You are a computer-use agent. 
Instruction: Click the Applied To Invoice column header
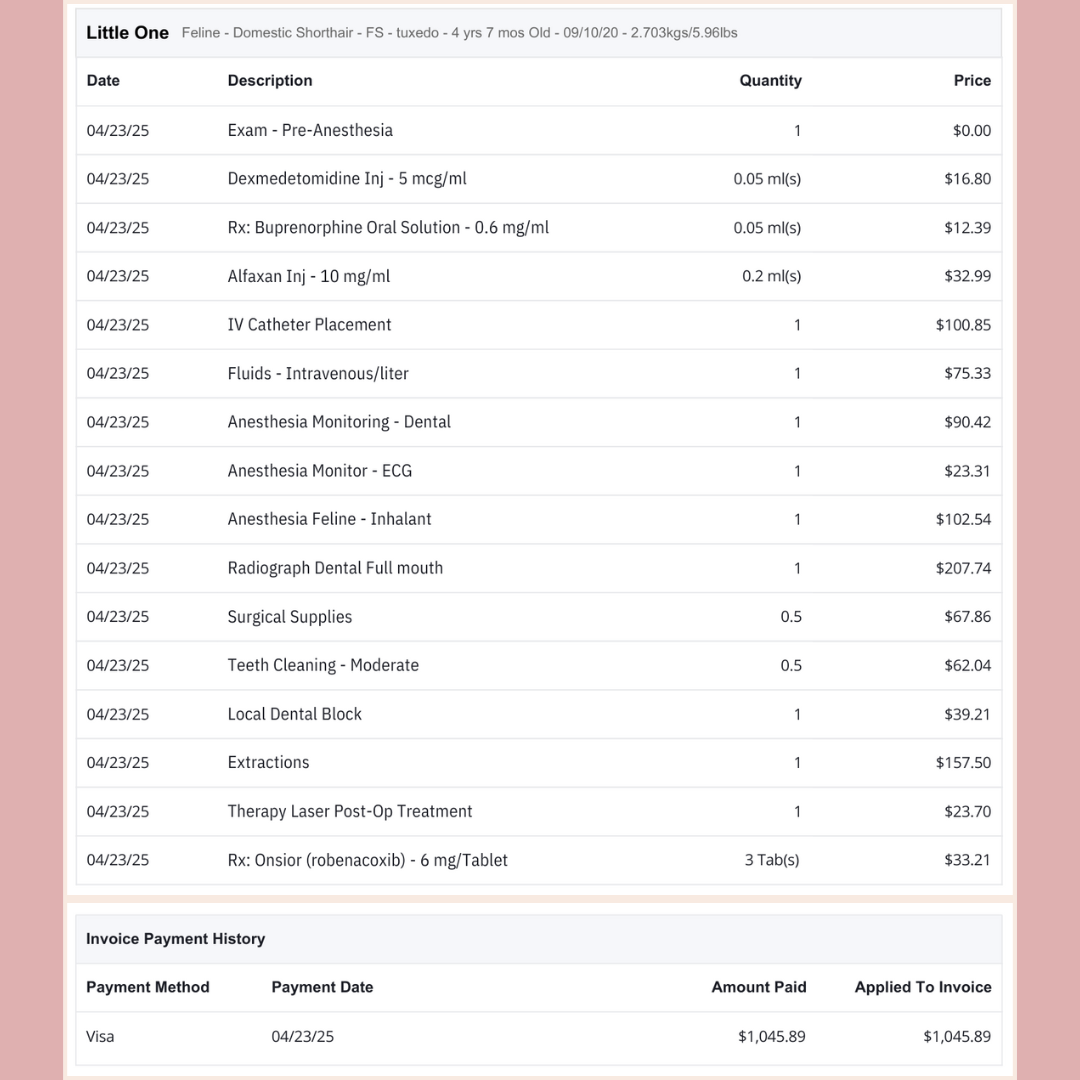(922, 987)
